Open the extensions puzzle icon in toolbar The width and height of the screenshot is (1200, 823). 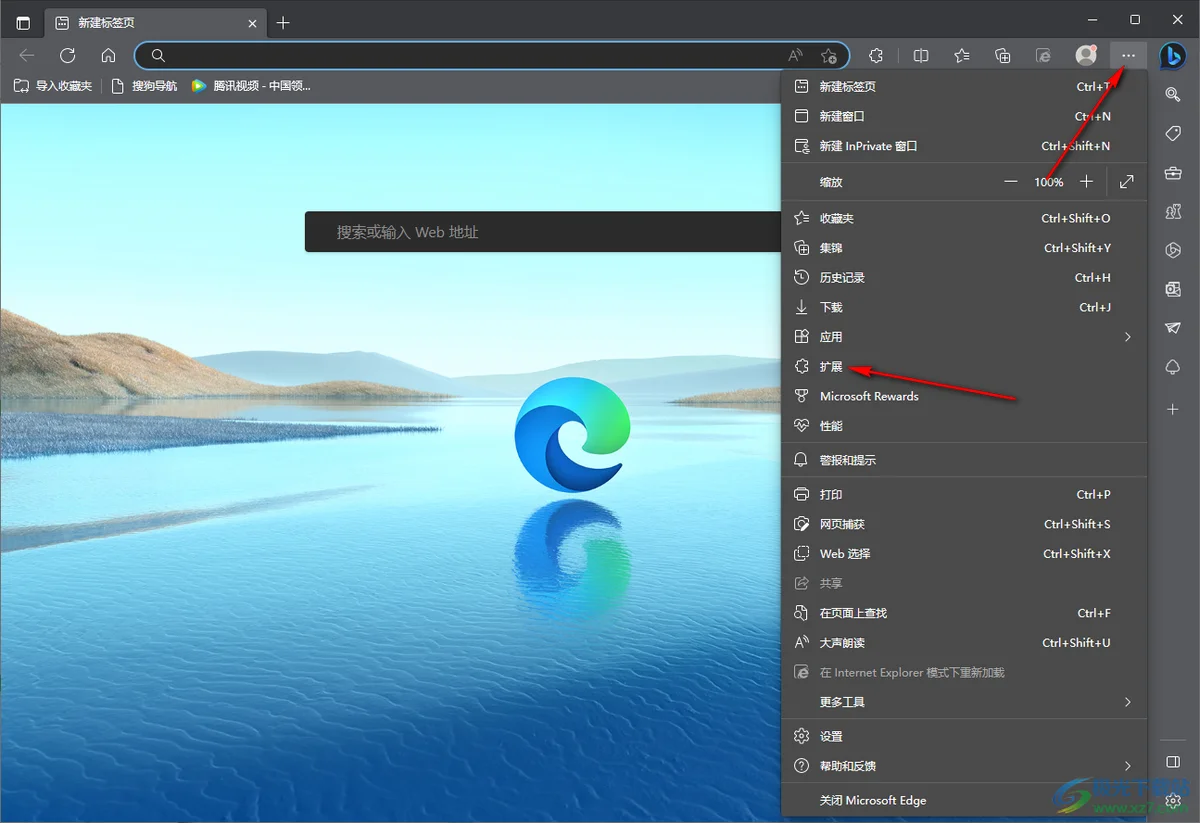pyautogui.click(x=876, y=56)
